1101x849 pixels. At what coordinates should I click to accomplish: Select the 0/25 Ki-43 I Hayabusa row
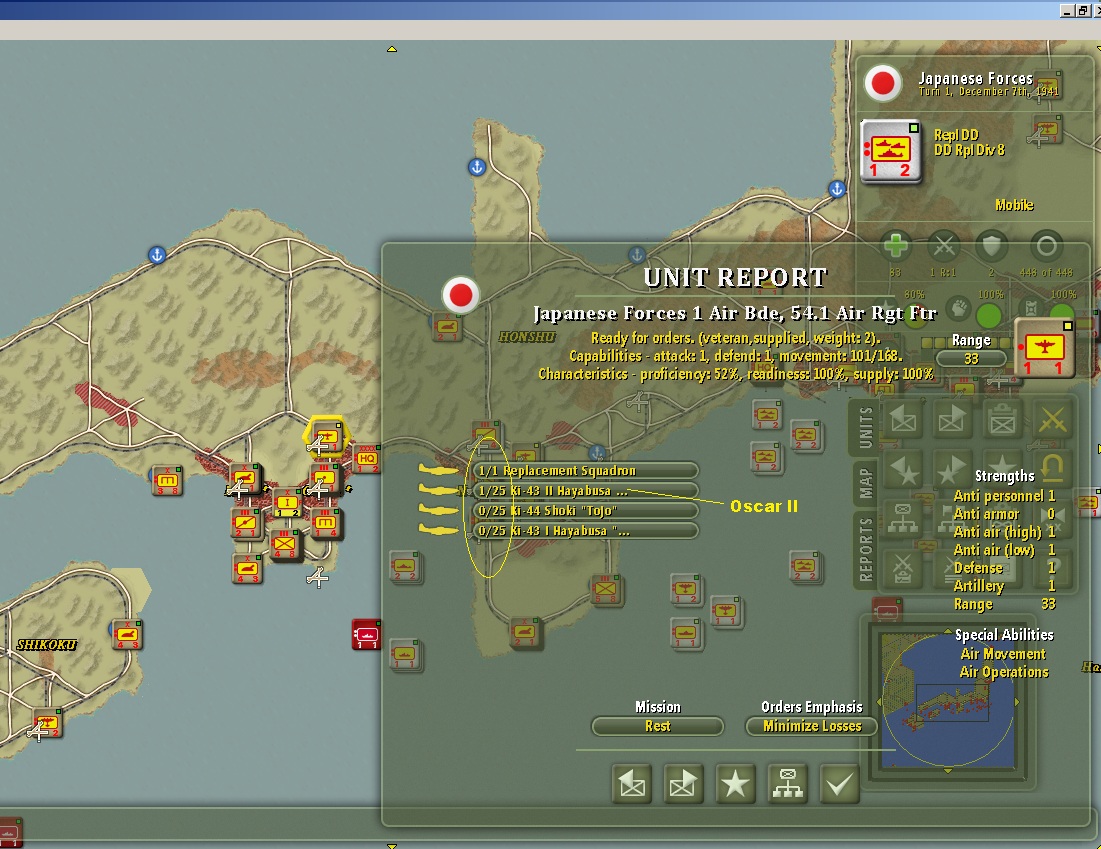coord(586,531)
